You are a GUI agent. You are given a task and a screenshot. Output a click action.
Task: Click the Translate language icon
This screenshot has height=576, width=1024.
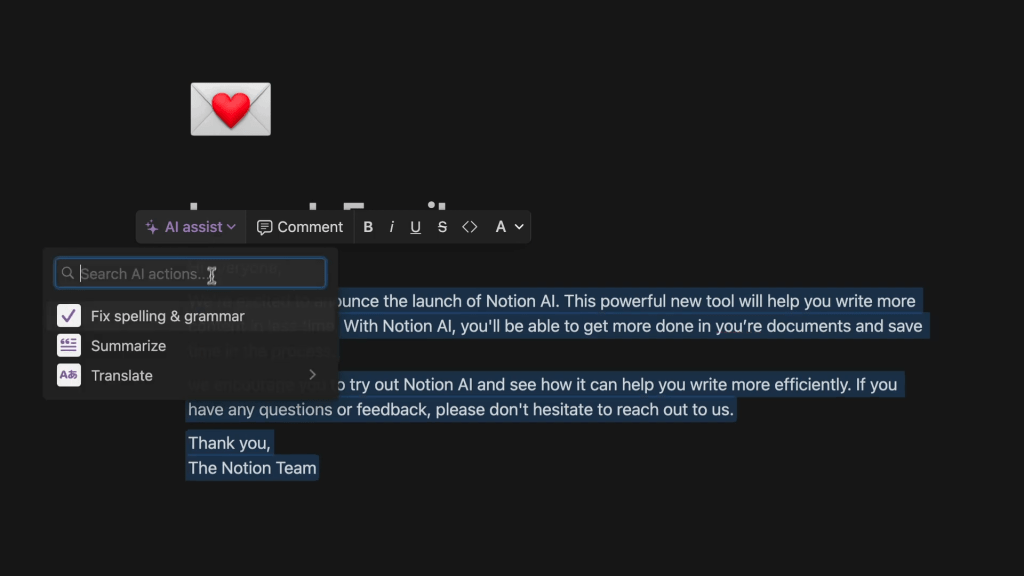click(x=69, y=376)
